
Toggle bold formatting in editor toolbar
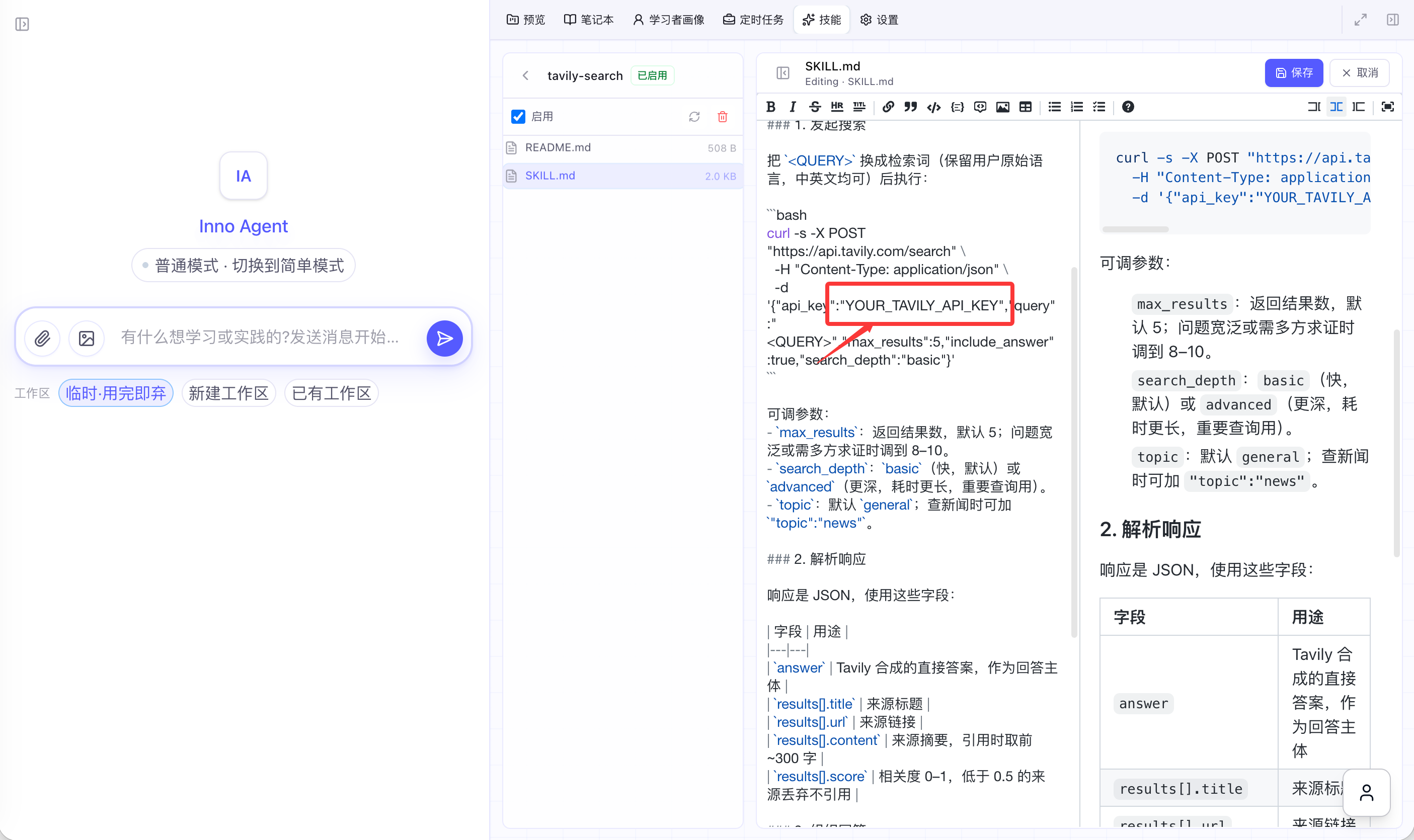(771, 107)
